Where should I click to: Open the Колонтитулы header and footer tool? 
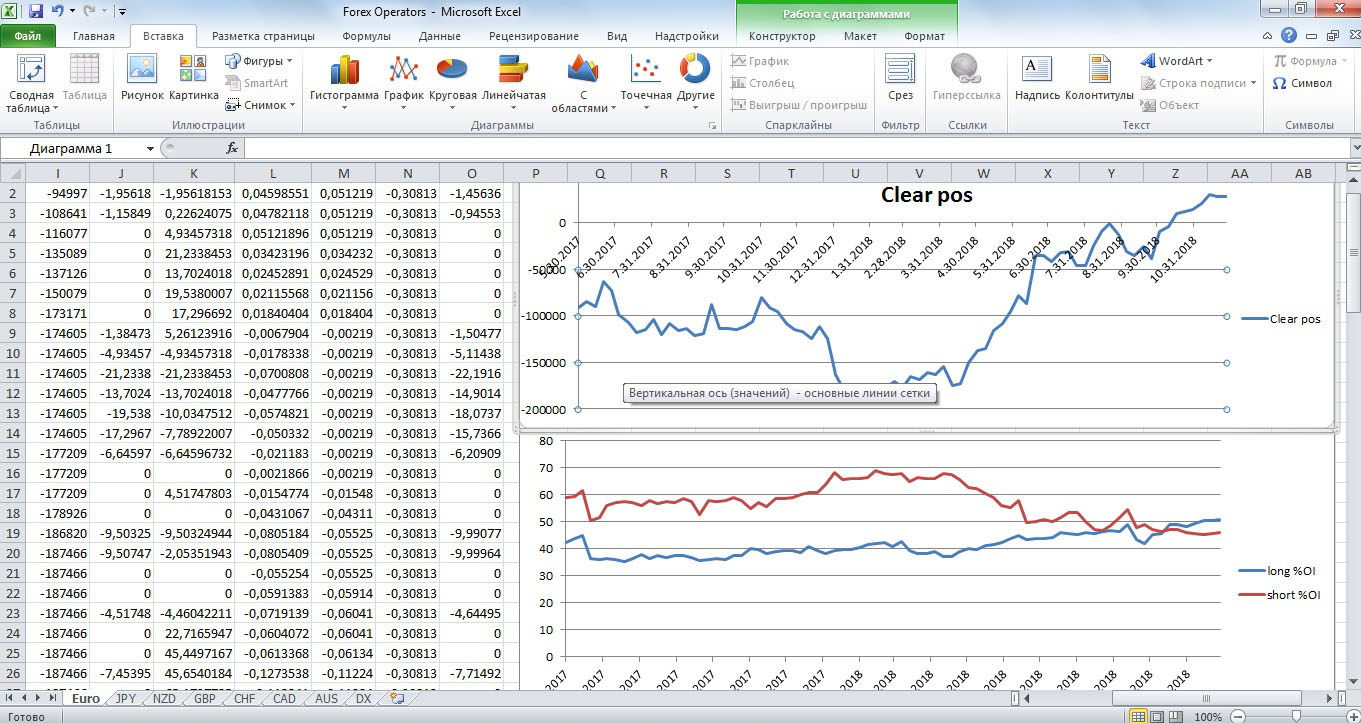pyautogui.click(x=1099, y=80)
